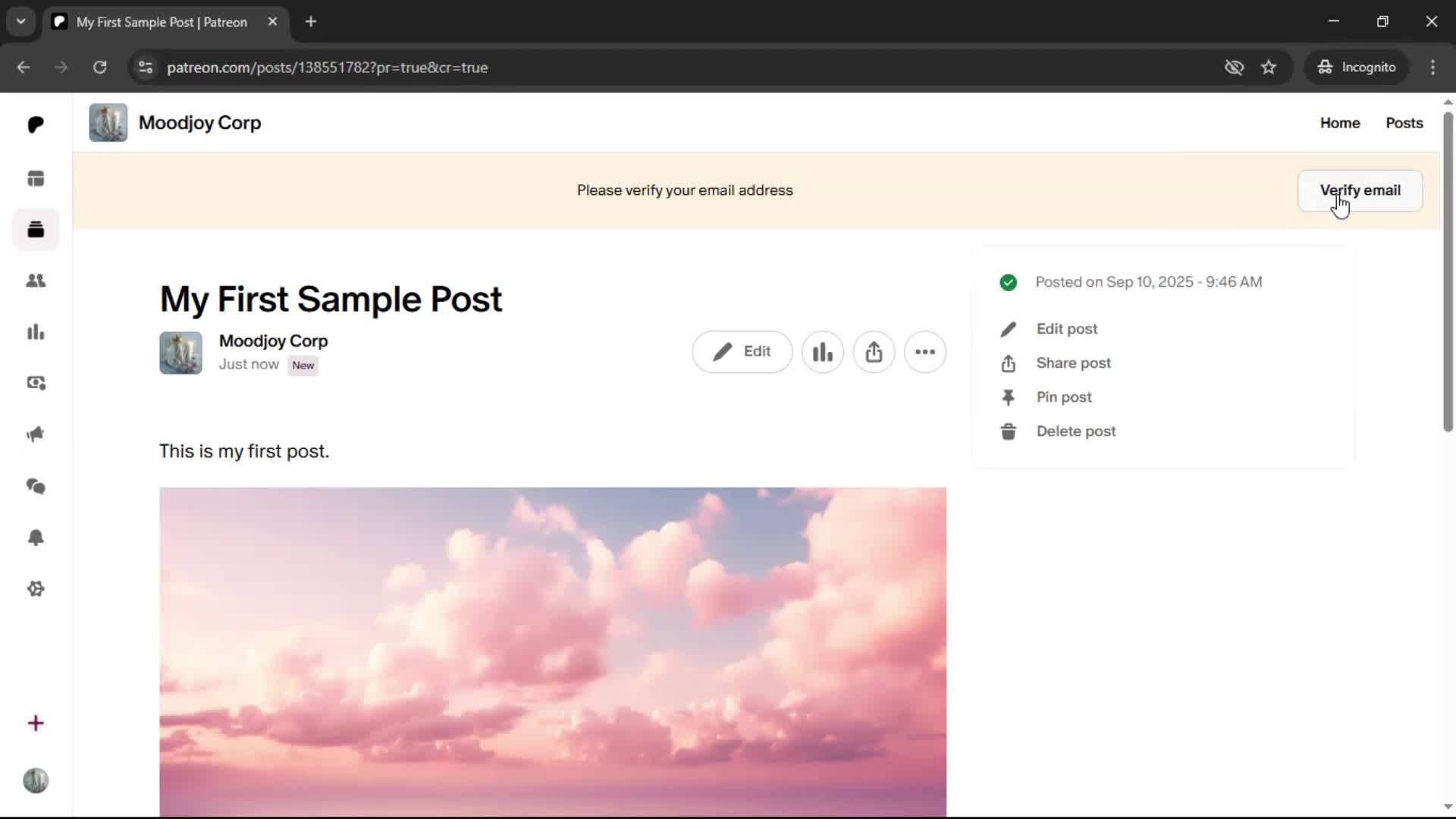The width and height of the screenshot is (1456, 819).
Task: Click the Patreon logo in sidebar
Action: tap(36, 124)
